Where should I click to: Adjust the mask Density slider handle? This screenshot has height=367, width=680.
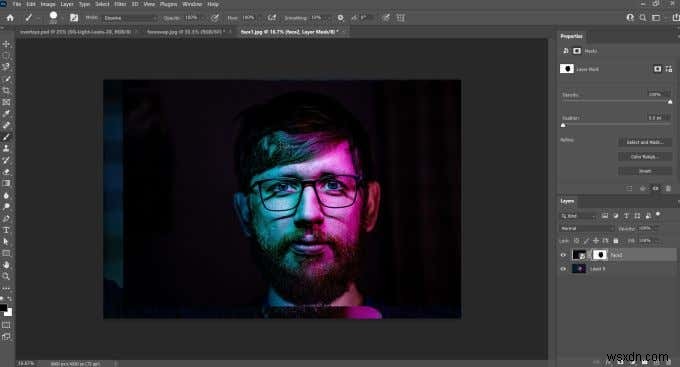click(x=670, y=102)
